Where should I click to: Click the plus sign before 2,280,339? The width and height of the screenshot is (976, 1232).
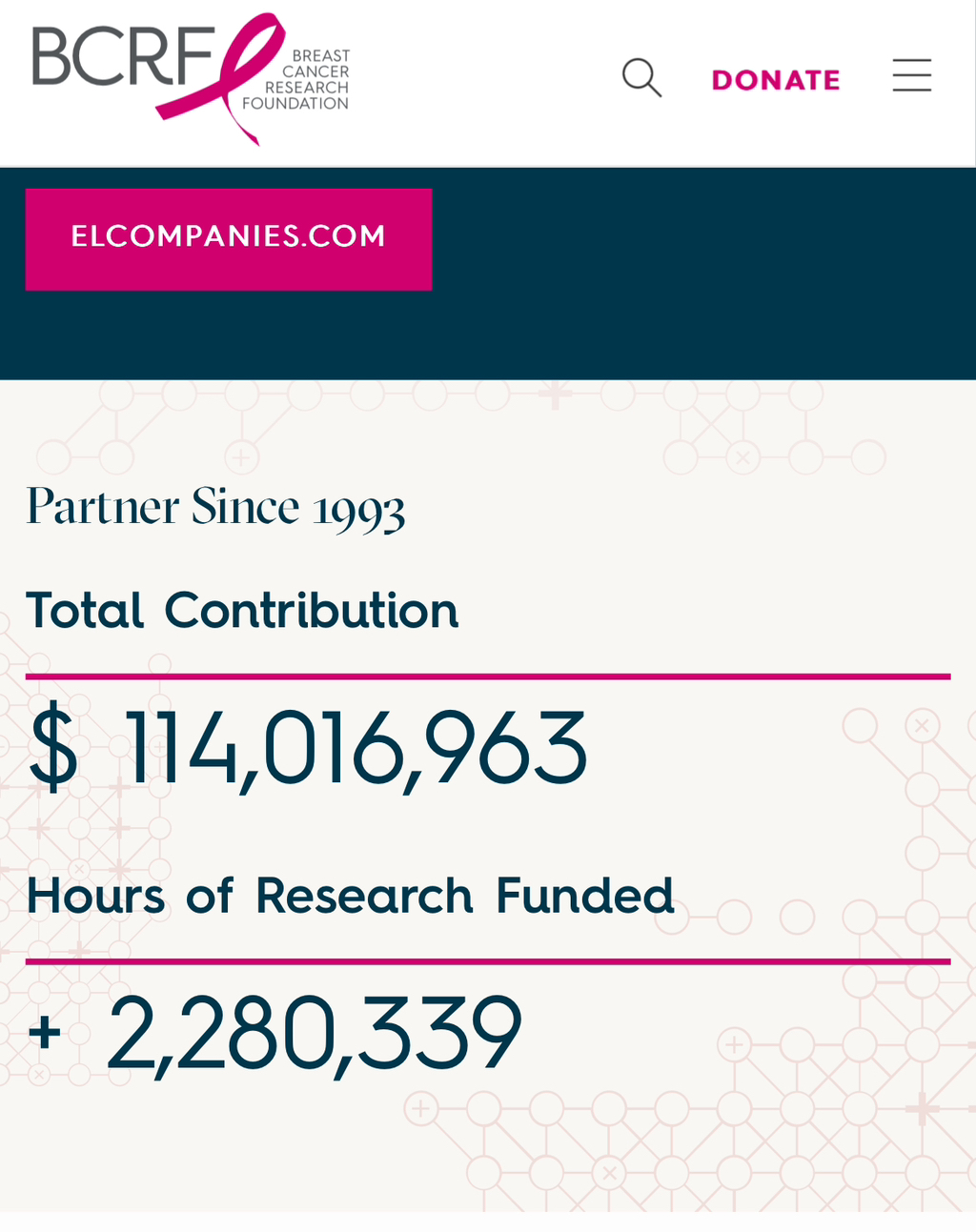pos(45,1032)
